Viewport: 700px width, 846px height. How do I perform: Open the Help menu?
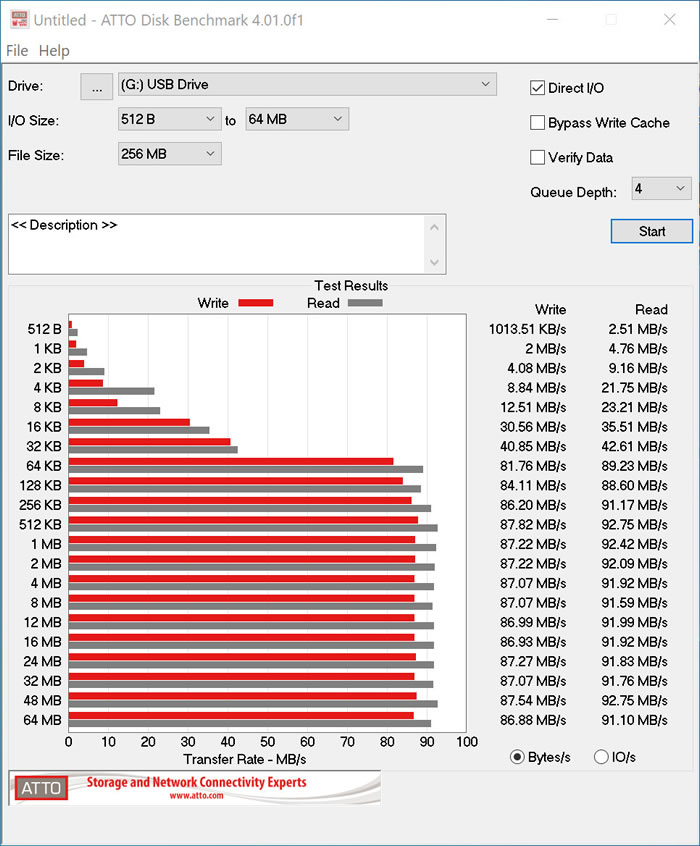[54, 51]
